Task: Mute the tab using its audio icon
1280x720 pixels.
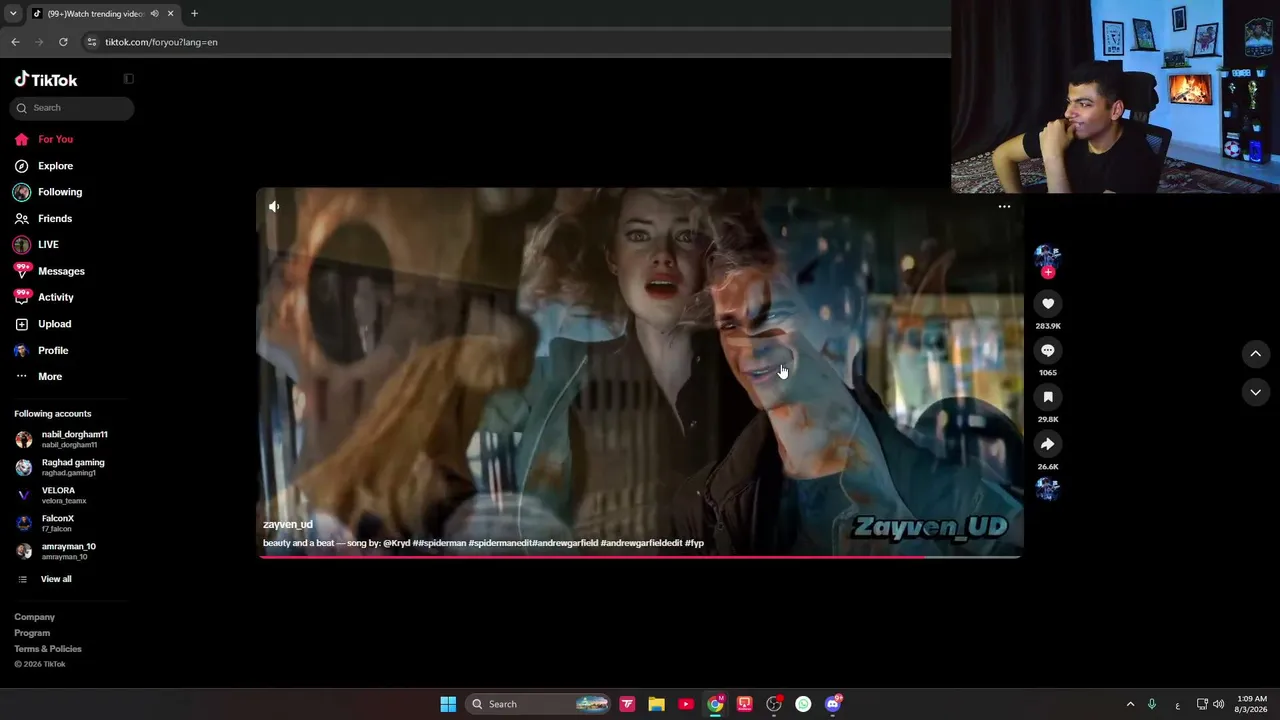Action: click(154, 14)
